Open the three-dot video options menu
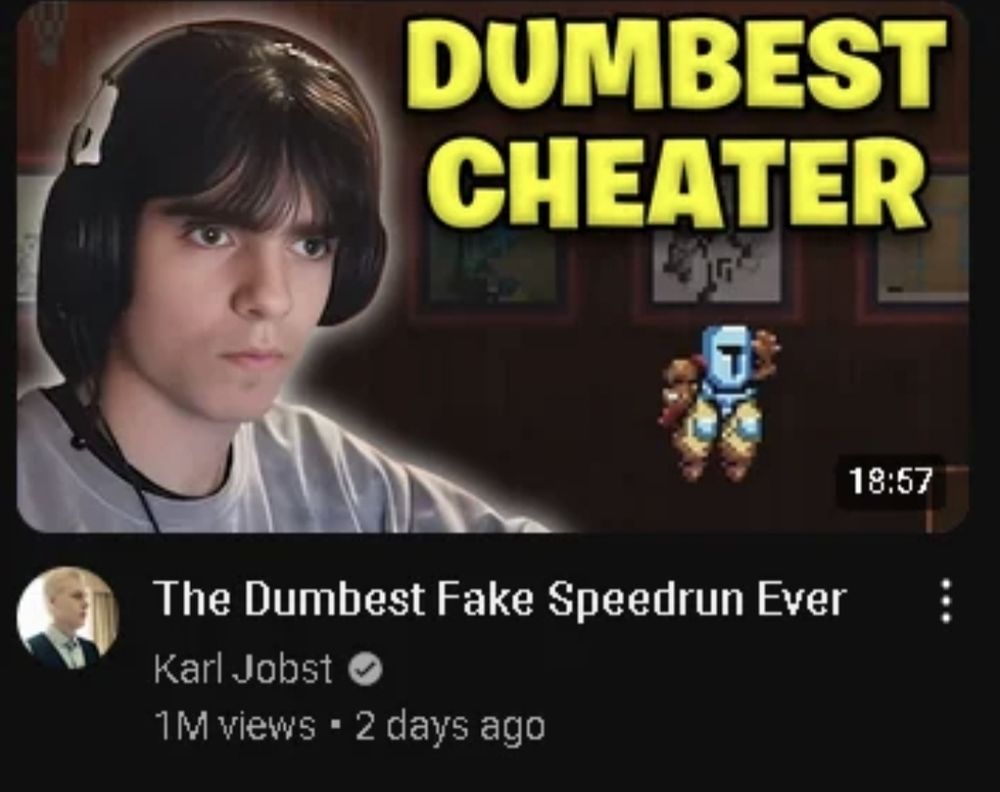This screenshot has height=792, width=1000. [x=946, y=601]
